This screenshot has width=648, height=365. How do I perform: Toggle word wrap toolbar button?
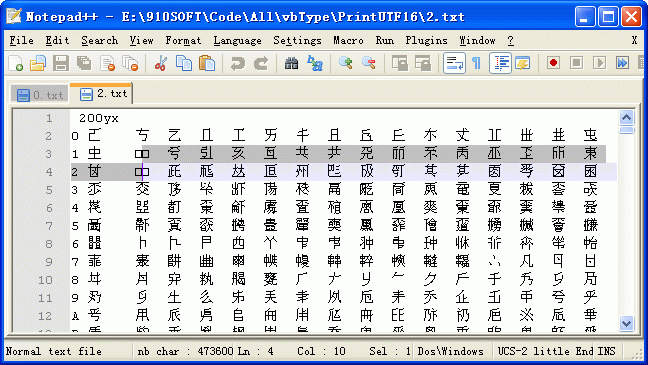point(454,63)
